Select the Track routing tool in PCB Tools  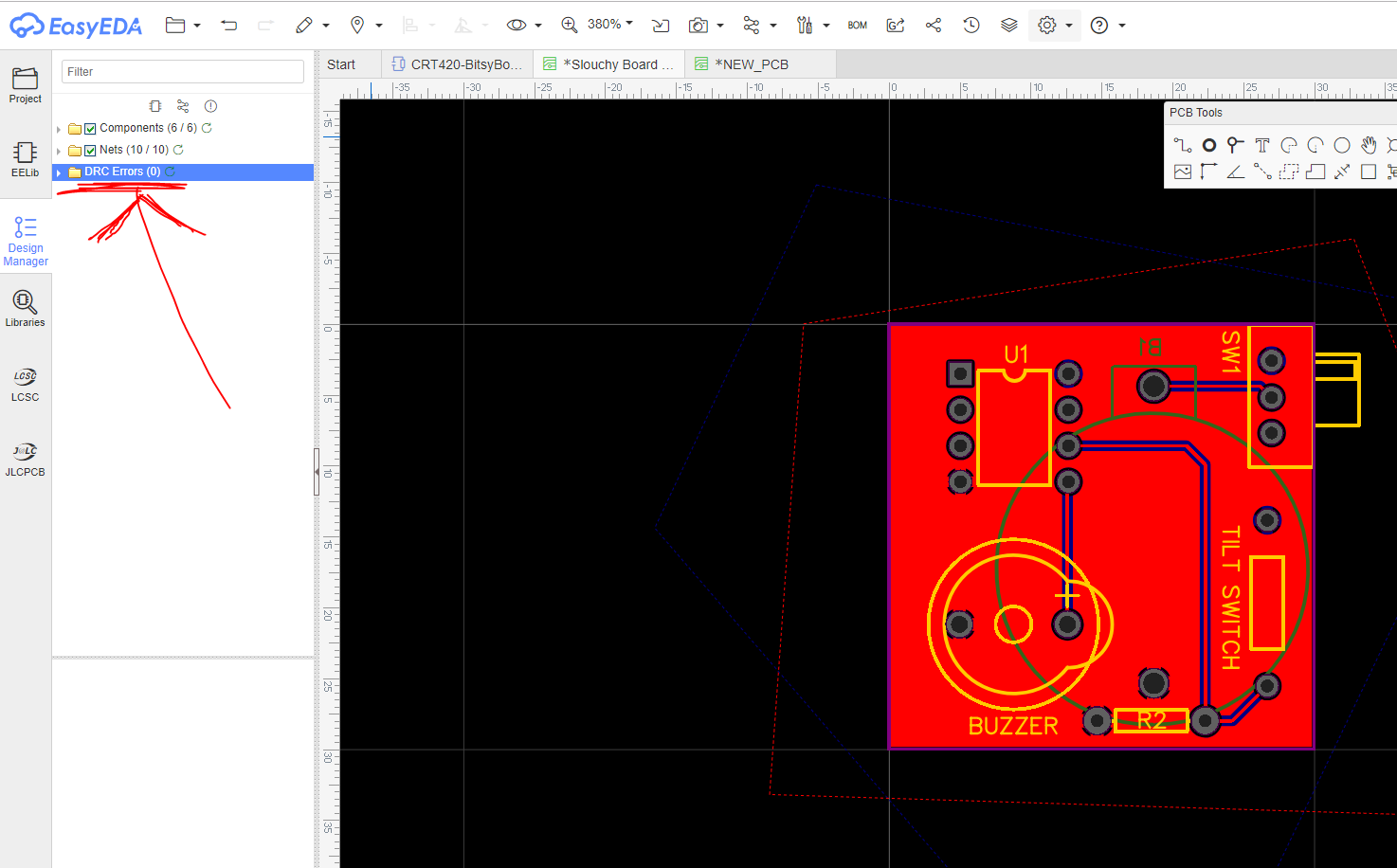(x=1182, y=145)
